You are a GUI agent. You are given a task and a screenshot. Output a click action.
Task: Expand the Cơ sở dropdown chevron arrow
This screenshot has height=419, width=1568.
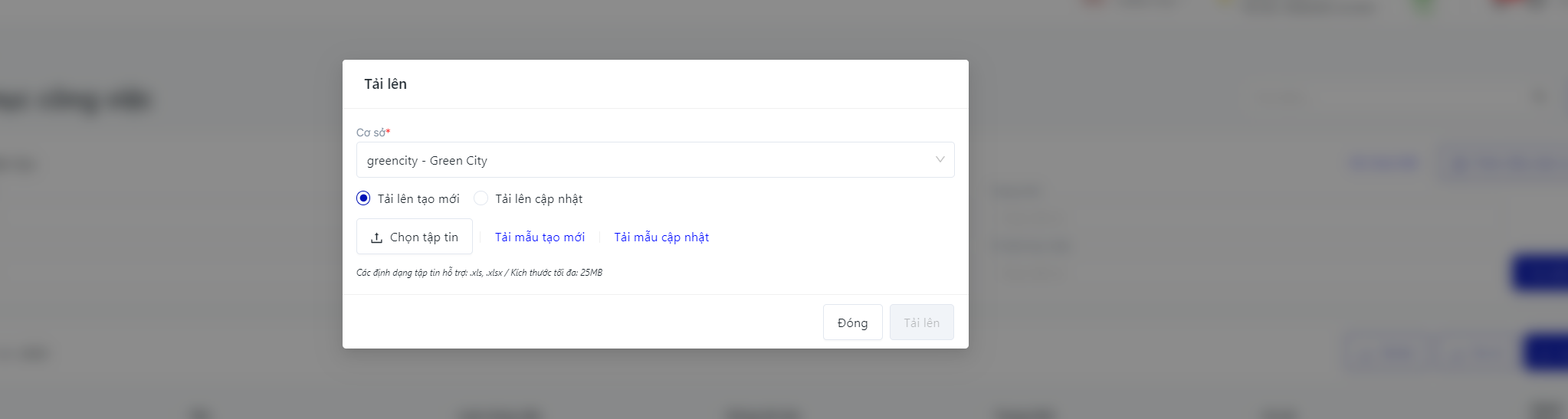[940, 159]
